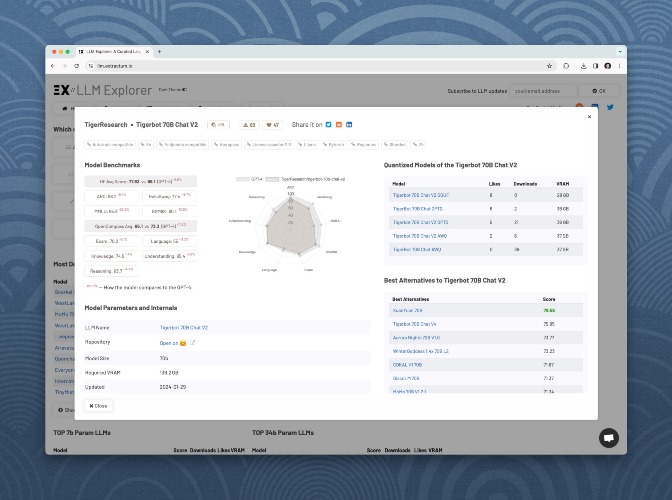The width and height of the screenshot is (672, 500).
Task: Click the Understanding benchmark score box
Action: pyautogui.click(x=169, y=256)
